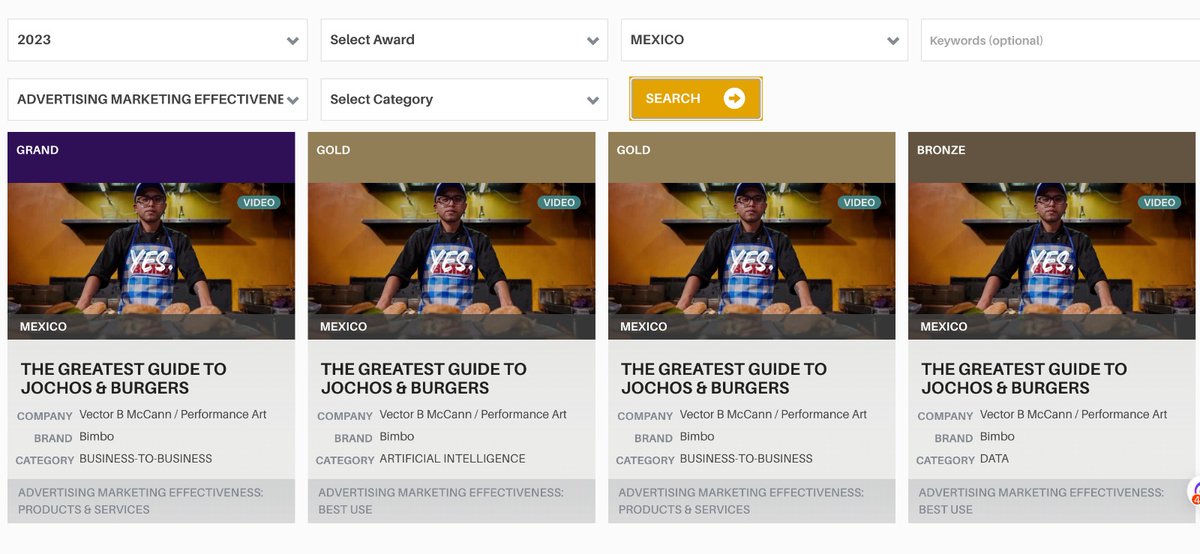Click the VIDEO badge on the GRAND card
The width and height of the screenshot is (1200, 554).
pos(259,202)
